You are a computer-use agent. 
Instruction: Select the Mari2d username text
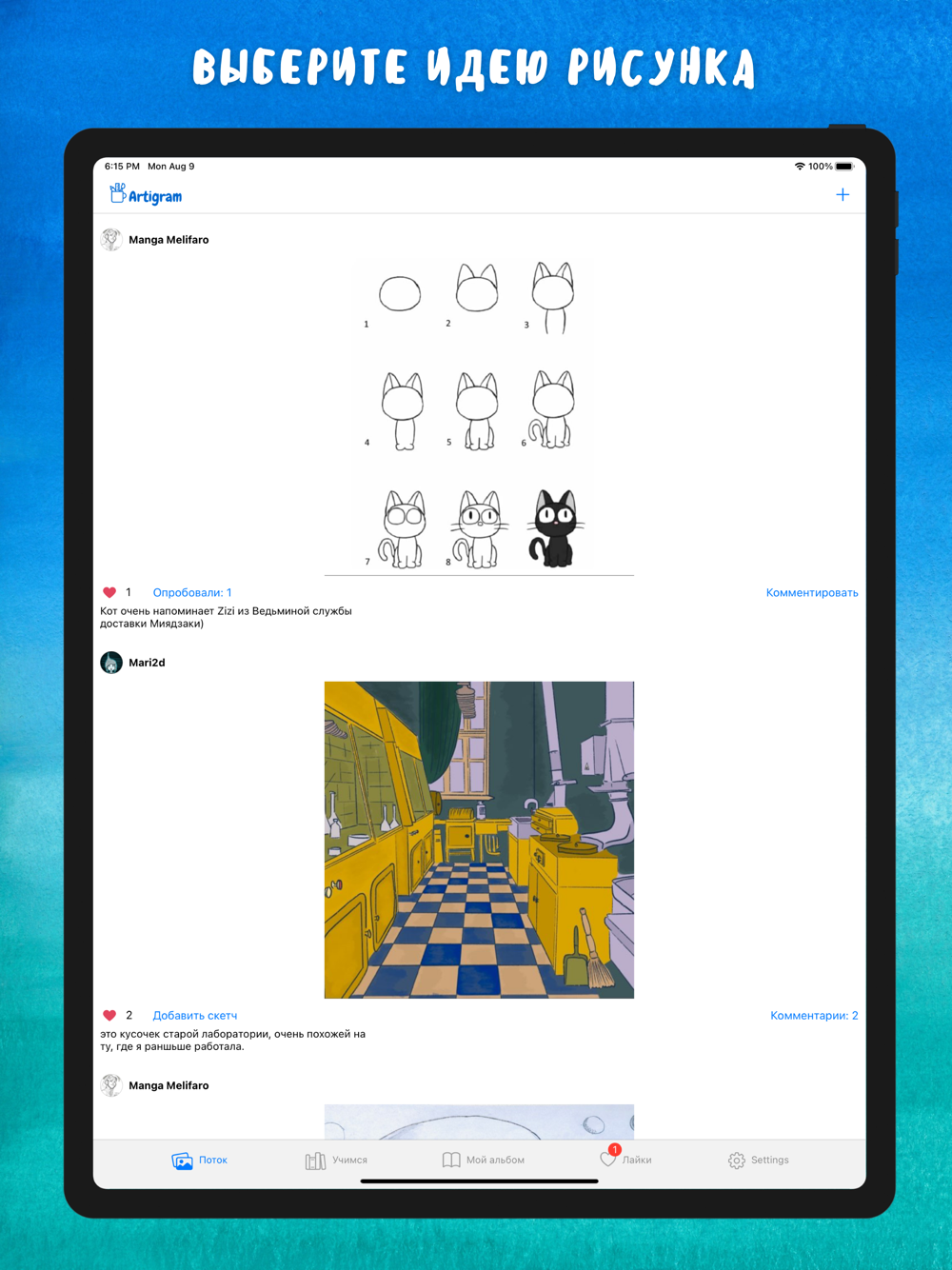coord(147,663)
